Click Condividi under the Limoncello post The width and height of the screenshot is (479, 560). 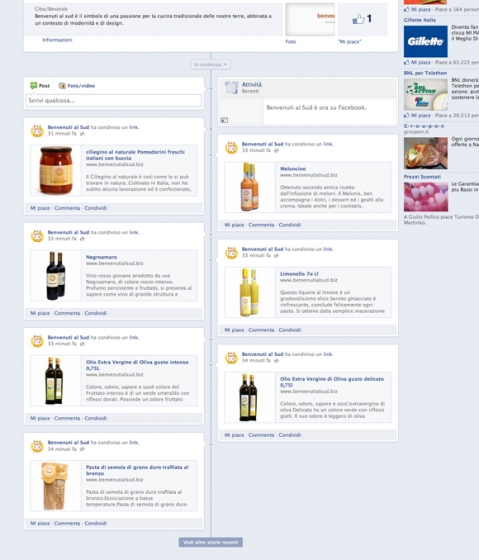(x=290, y=330)
